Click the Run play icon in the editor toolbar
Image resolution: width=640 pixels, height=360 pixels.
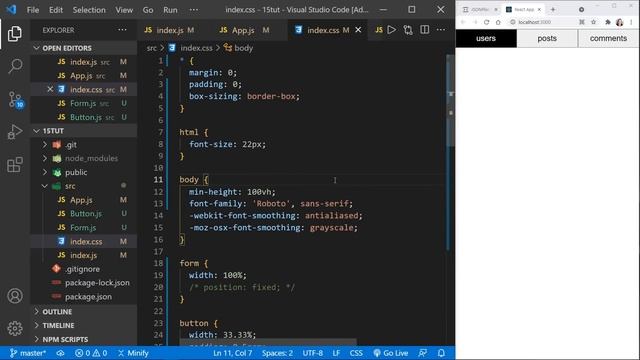click(x=391, y=30)
